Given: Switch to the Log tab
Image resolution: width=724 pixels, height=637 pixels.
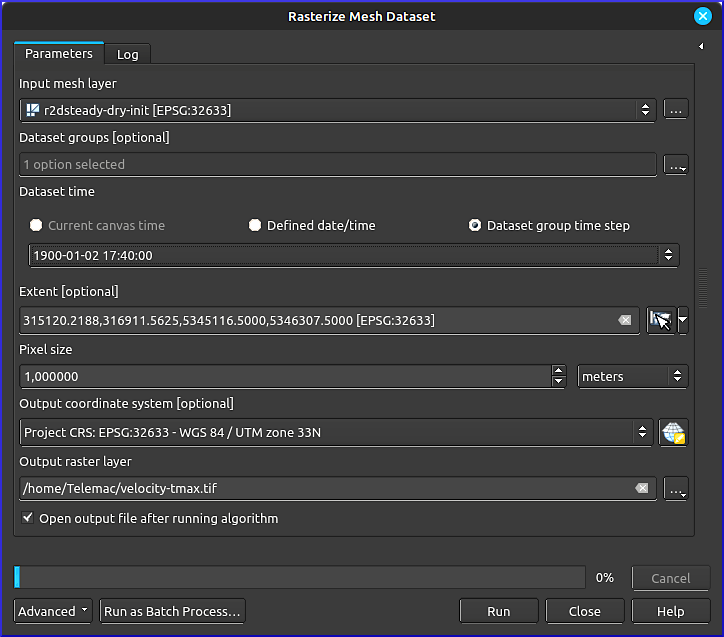Looking at the screenshot, I should (x=127, y=54).
